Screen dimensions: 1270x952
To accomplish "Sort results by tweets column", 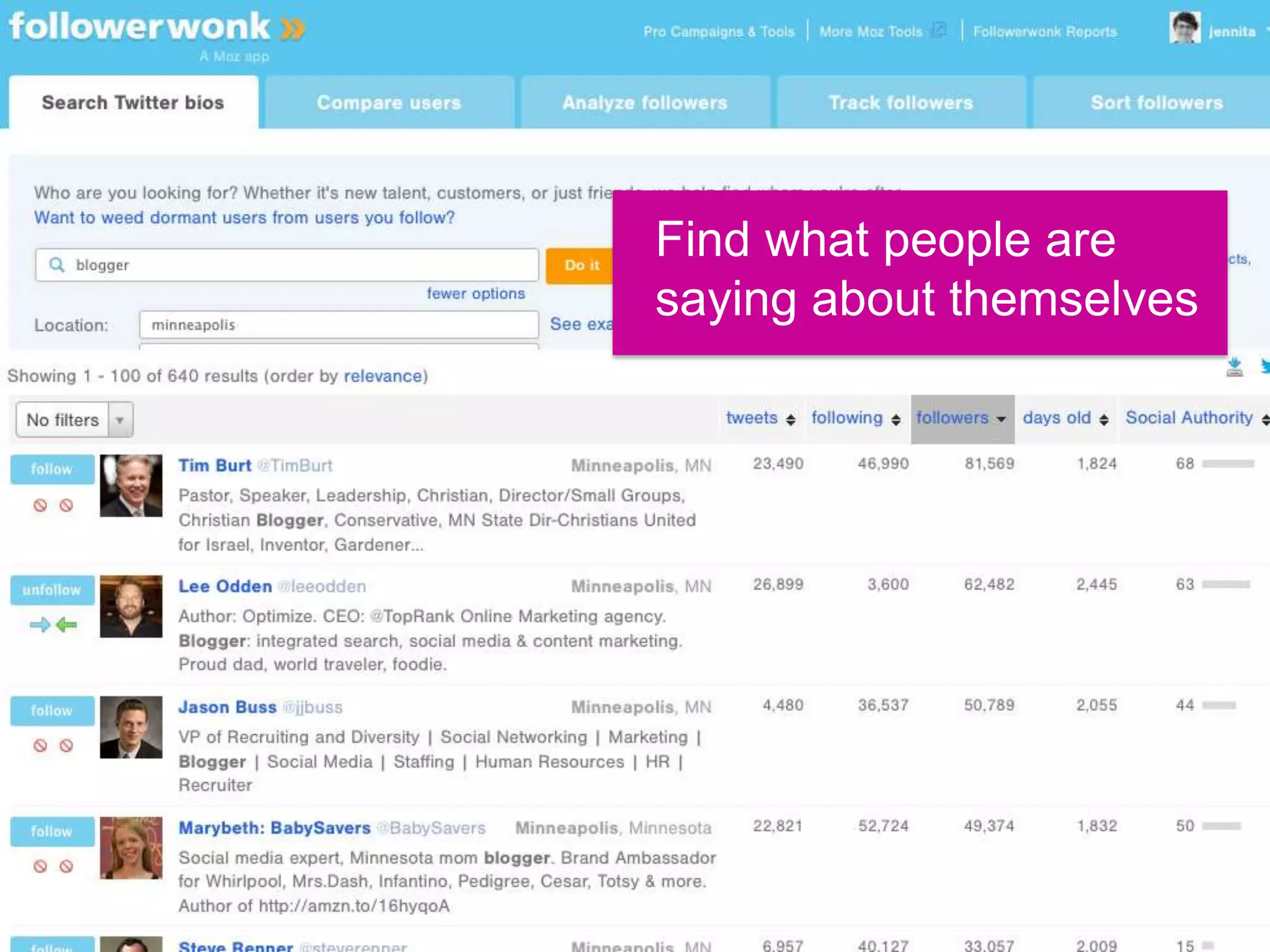I will click(x=760, y=418).
